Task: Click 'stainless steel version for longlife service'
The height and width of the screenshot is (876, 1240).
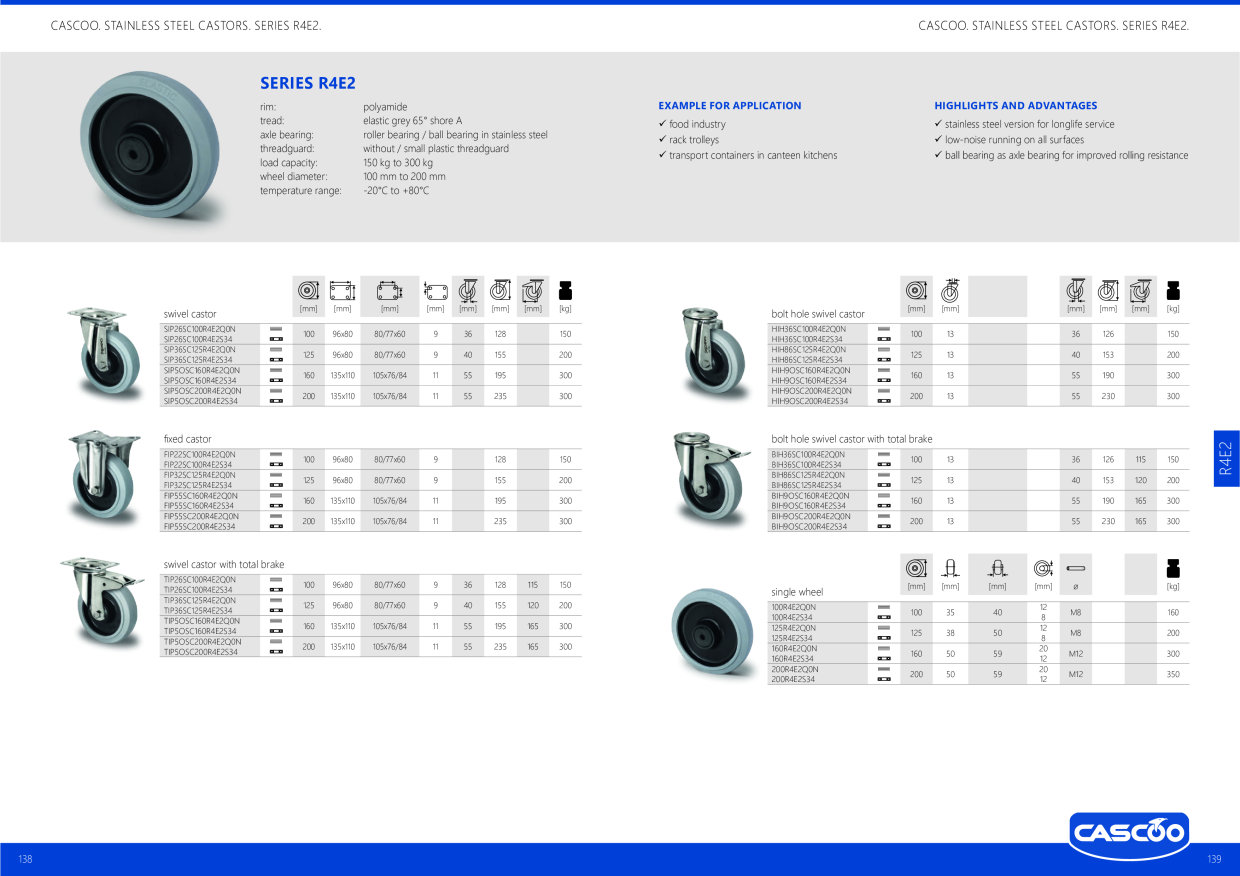Action: [1030, 124]
